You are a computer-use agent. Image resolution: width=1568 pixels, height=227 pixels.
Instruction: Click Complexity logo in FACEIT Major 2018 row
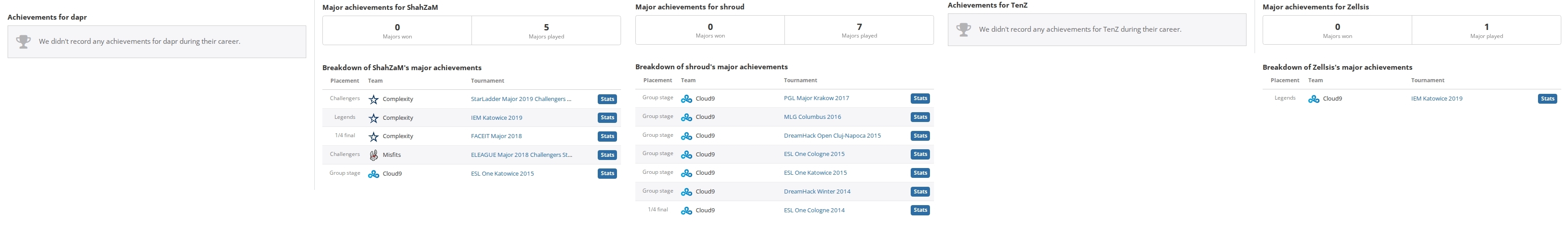click(374, 137)
